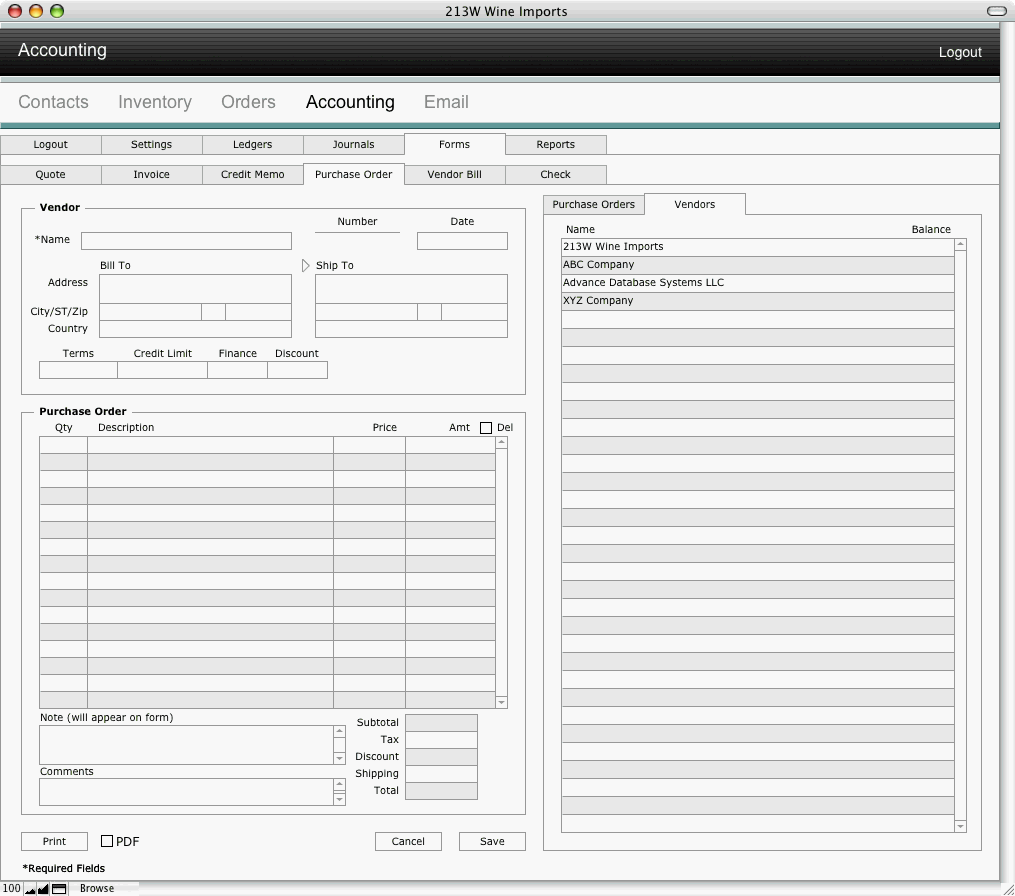Open the Browse mode popup
This screenshot has height=896, width=1015.
pos(97,889)
